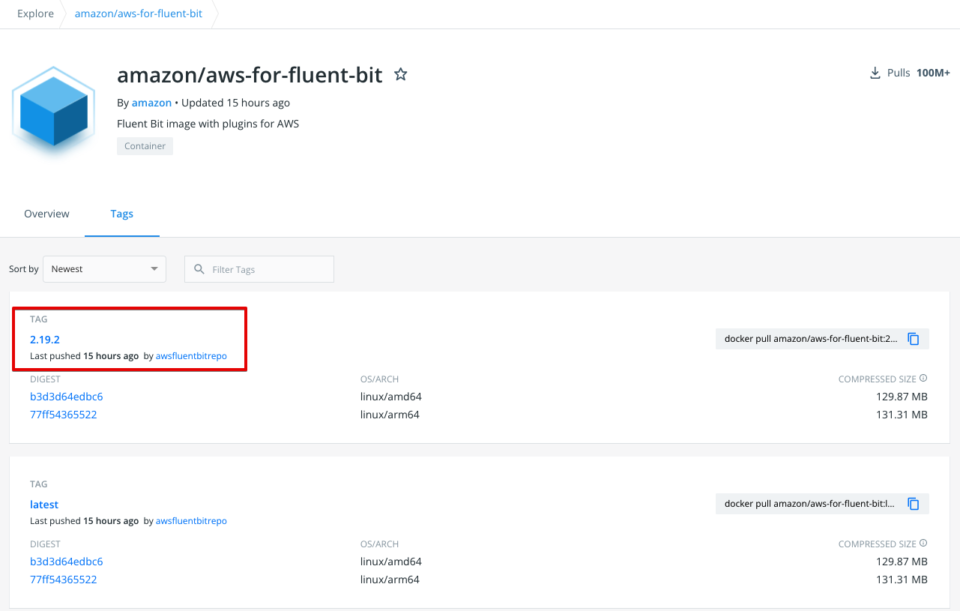This screenshot has height=611, width=960.
Task: Open the Sort by dropdown set to Newest
Action: point(104,269)
